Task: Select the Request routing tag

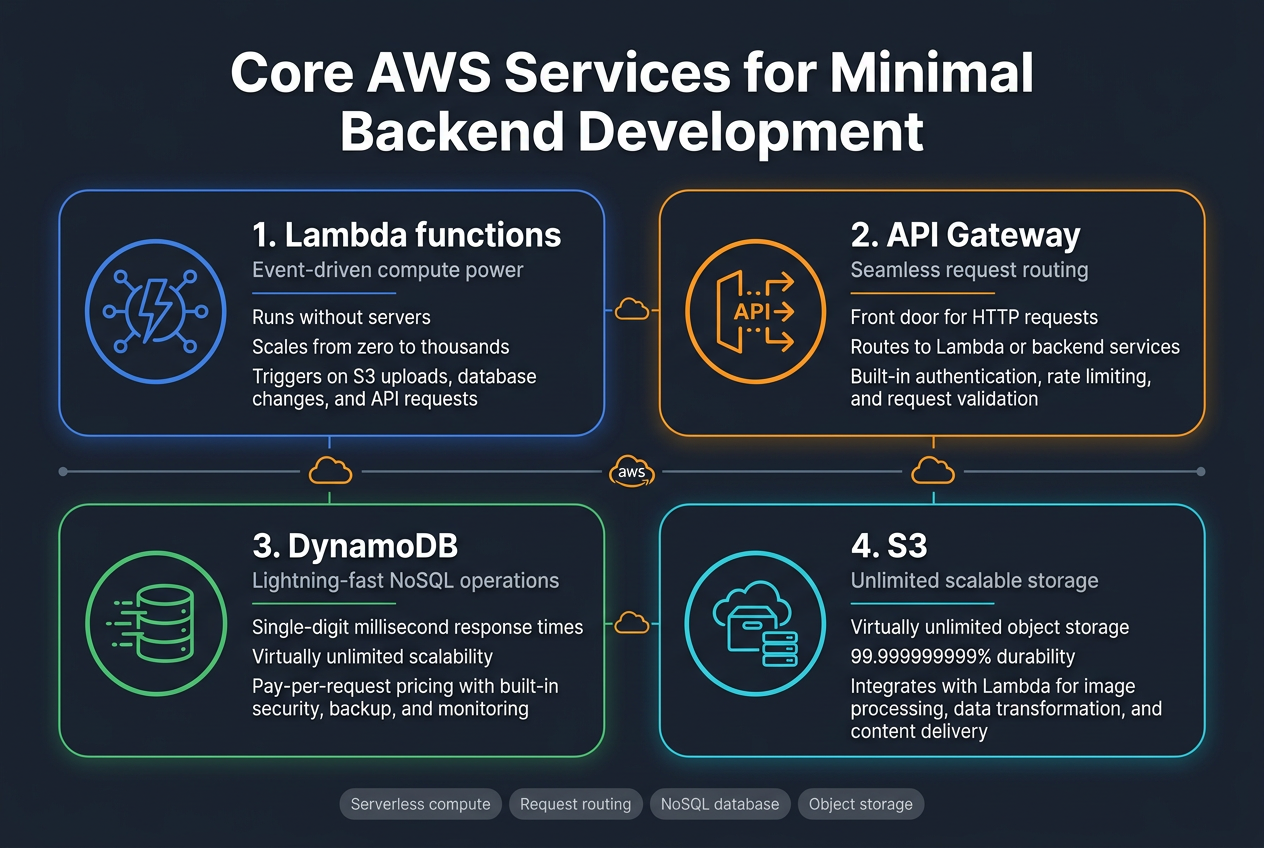Action: point(575,804)
